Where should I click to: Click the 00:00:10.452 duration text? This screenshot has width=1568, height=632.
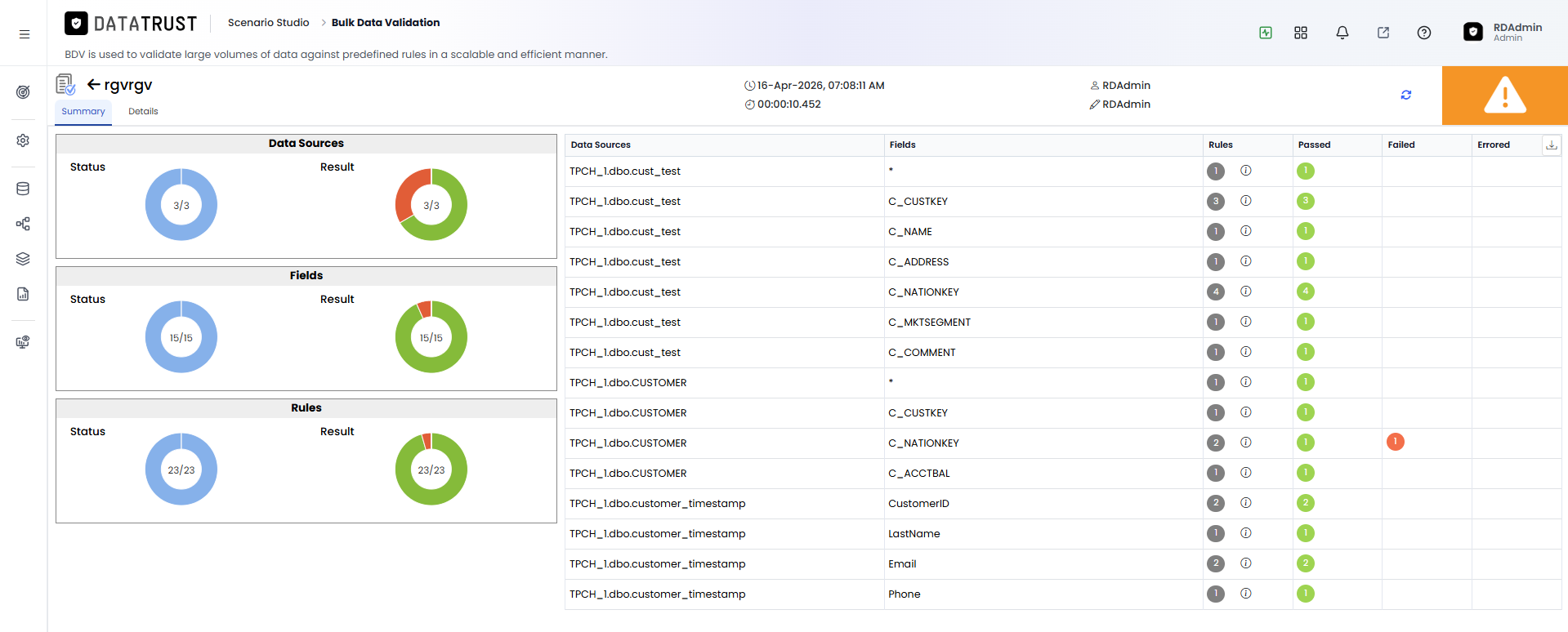[x=788, y=105]
